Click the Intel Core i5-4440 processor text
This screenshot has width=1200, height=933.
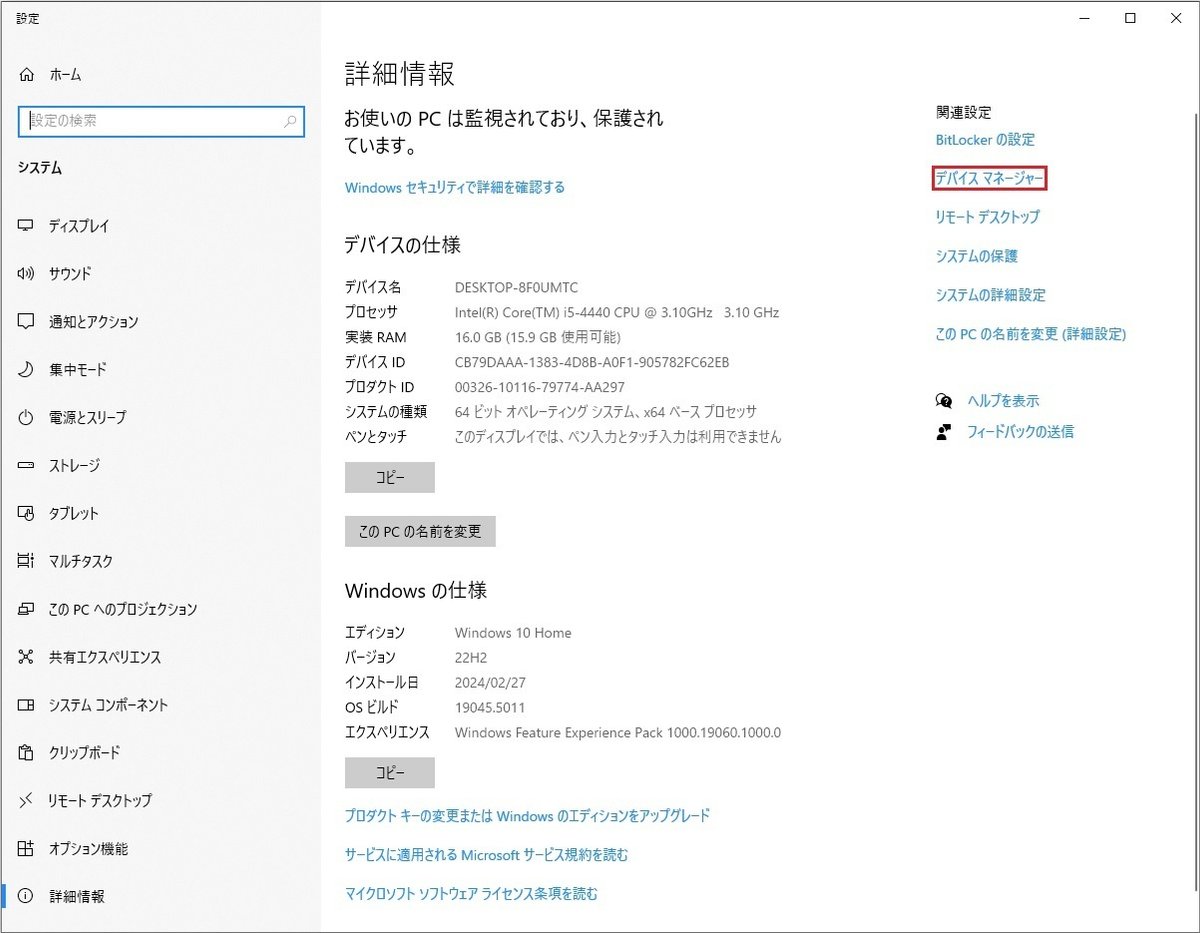tap(617, 313)
